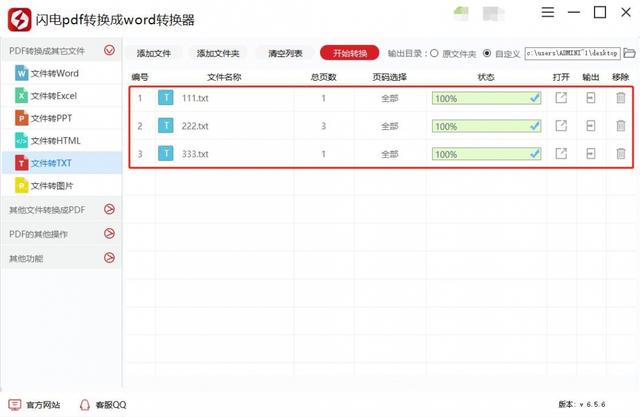Click 333.txt progress bar at 100%

click(x=487, y=154)
